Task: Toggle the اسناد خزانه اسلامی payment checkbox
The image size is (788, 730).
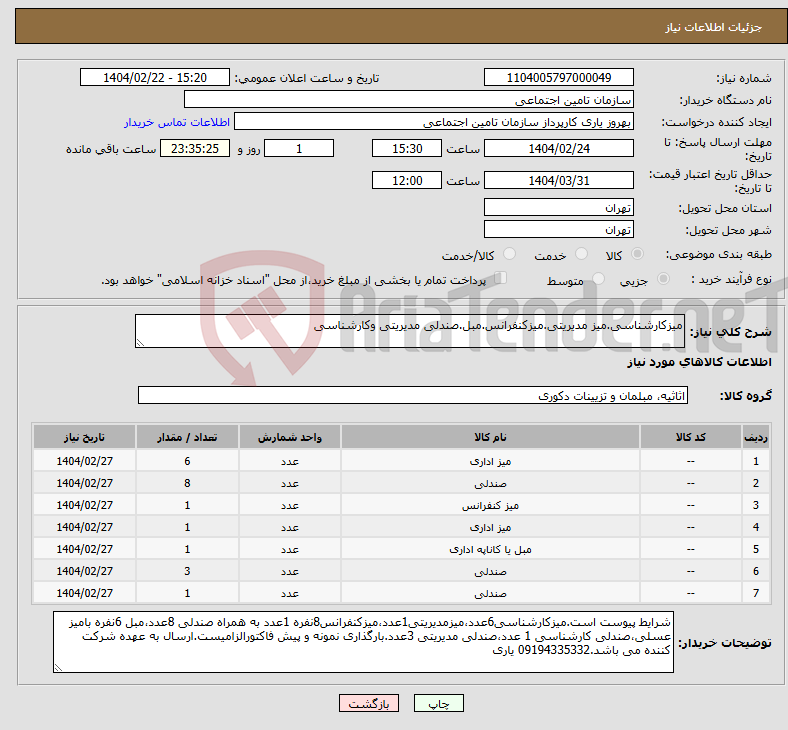Action: [501, 278]
